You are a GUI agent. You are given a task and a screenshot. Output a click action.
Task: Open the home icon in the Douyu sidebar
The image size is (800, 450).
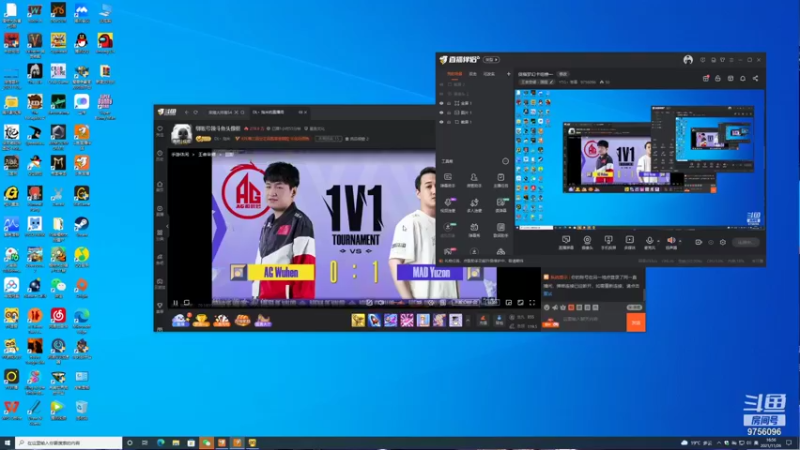tap(160, 185)
